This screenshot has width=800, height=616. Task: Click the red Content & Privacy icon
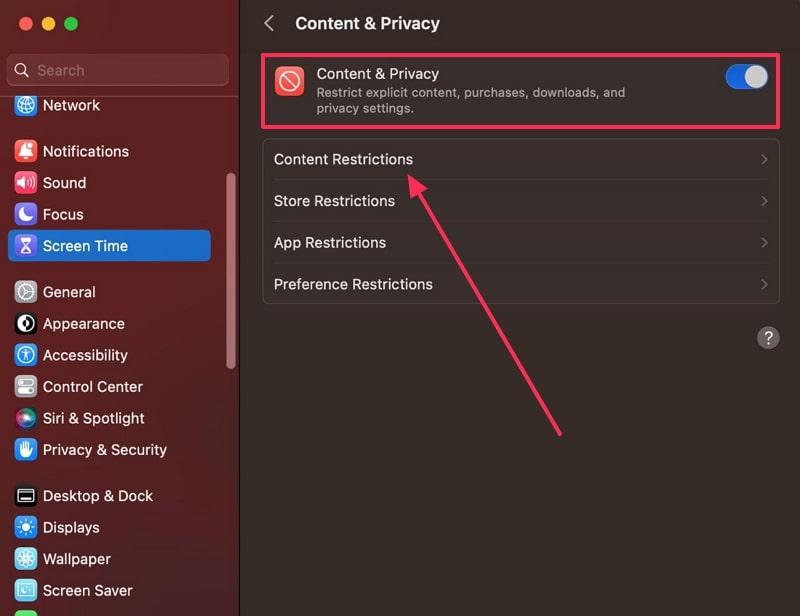click(290, 82)
